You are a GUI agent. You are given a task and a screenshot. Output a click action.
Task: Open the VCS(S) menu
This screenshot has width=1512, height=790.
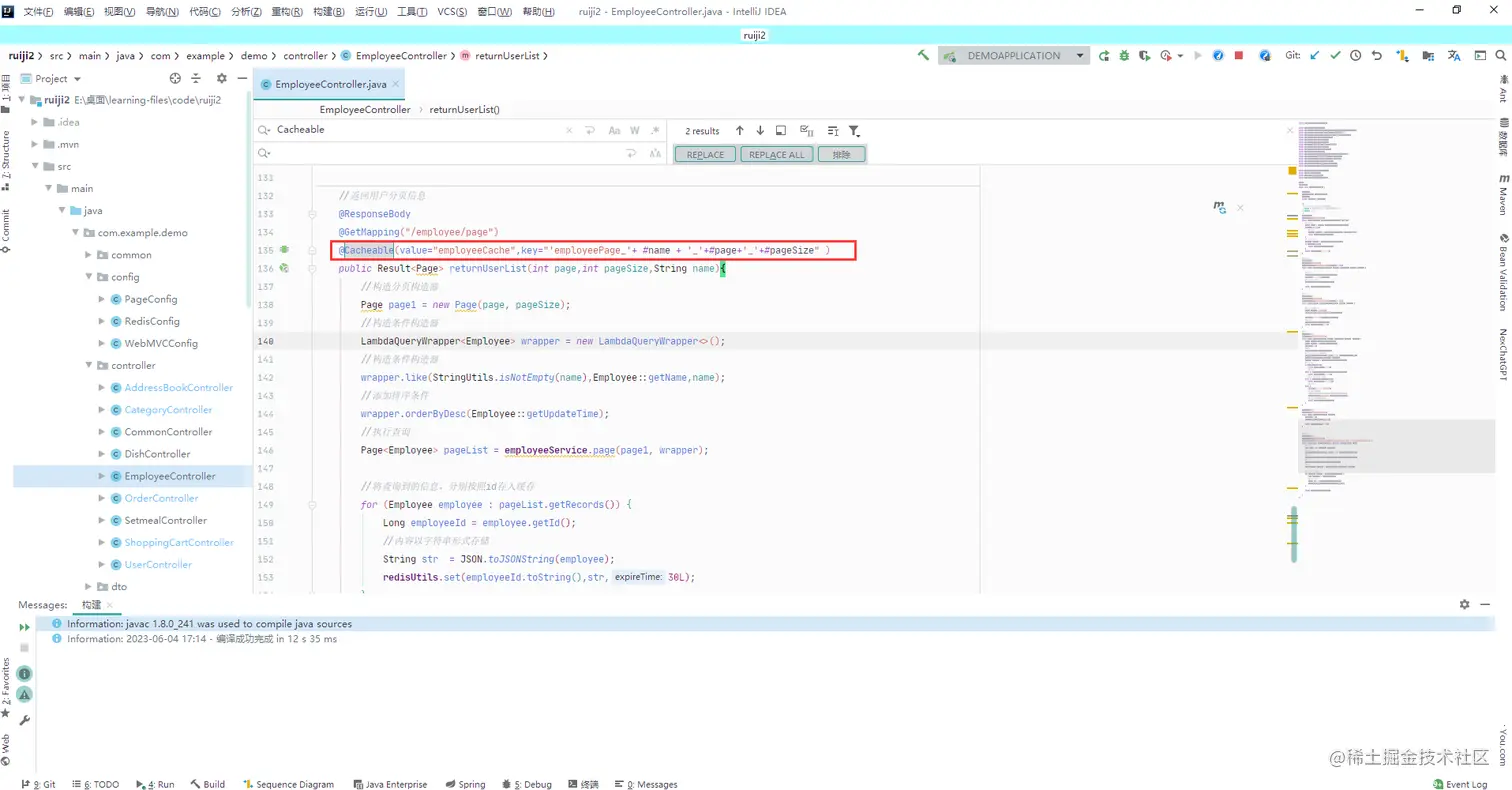click(x=454, y=11)
